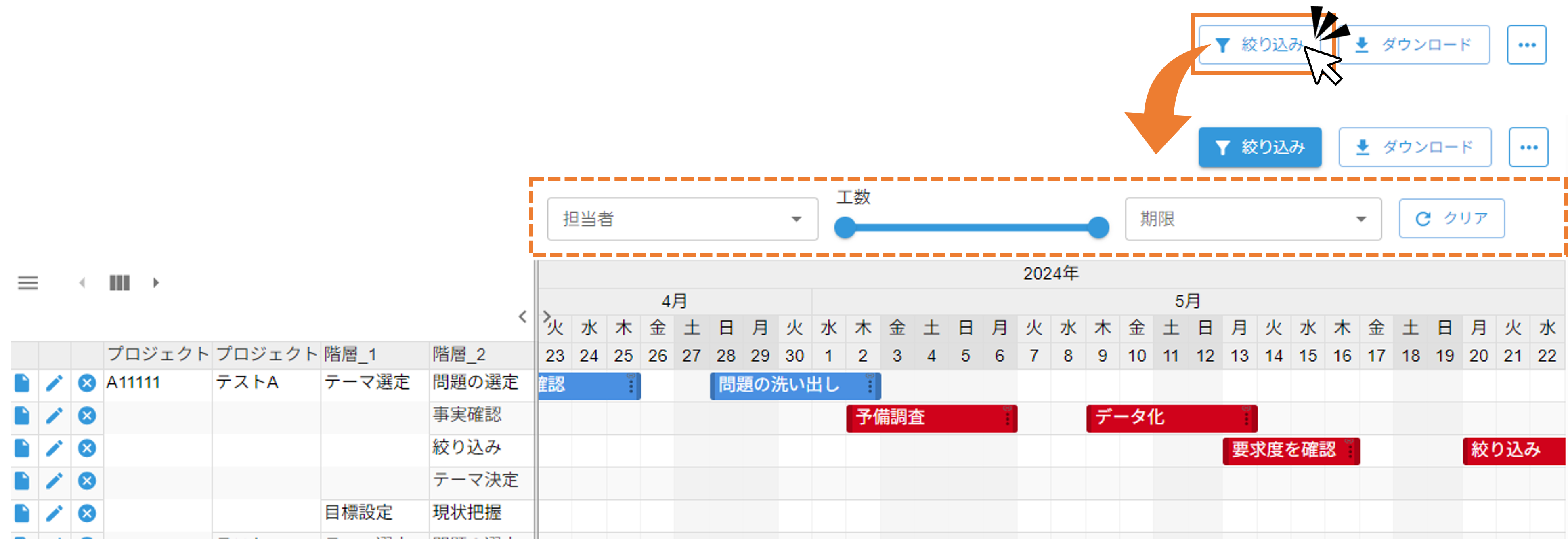Select the データ化 task bar
Image resolution: width=1568 pixels, height=539 pixels.
click(1172, 419)
